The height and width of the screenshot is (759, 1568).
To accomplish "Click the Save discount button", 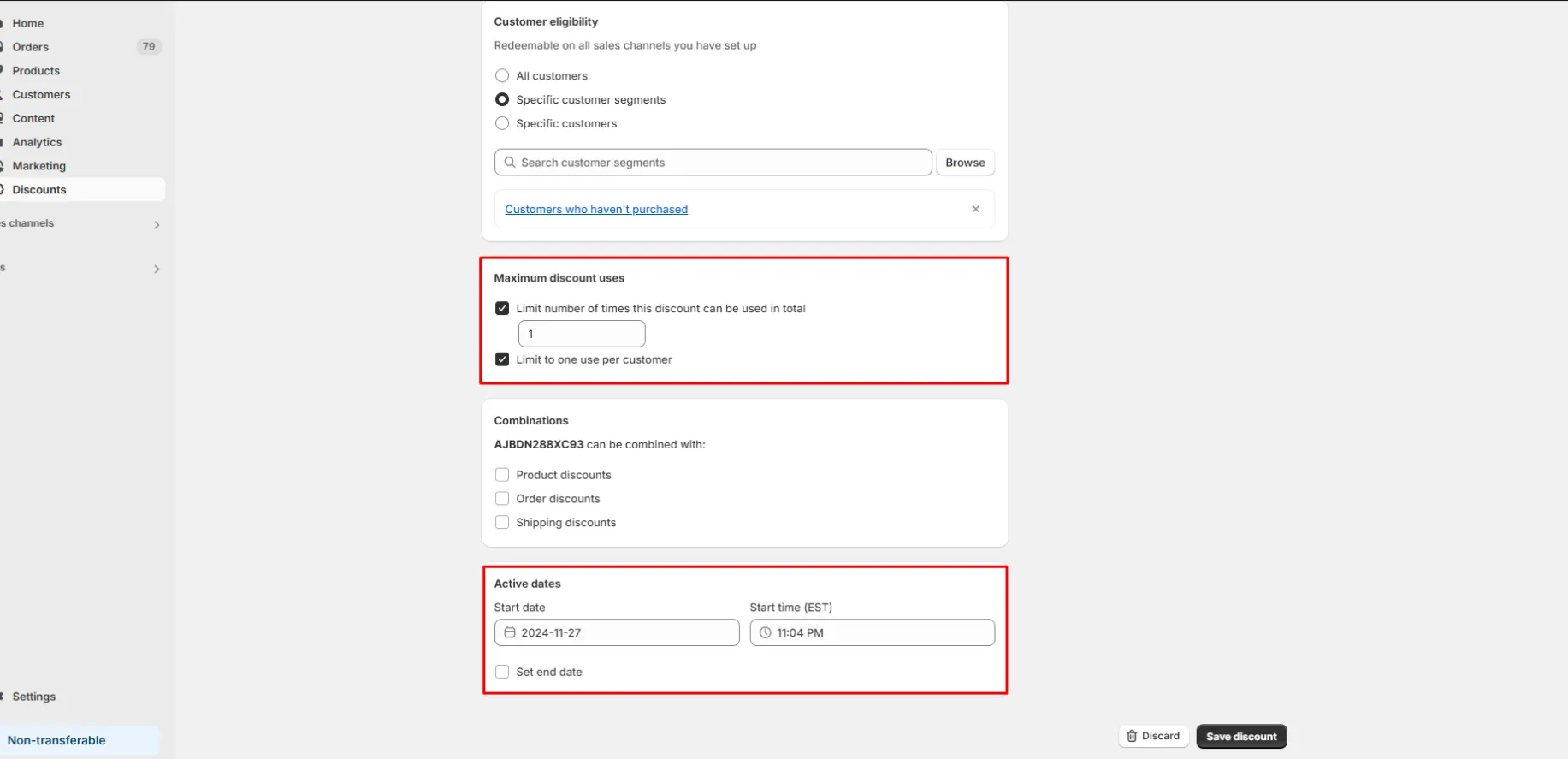I will [1241, 736].
